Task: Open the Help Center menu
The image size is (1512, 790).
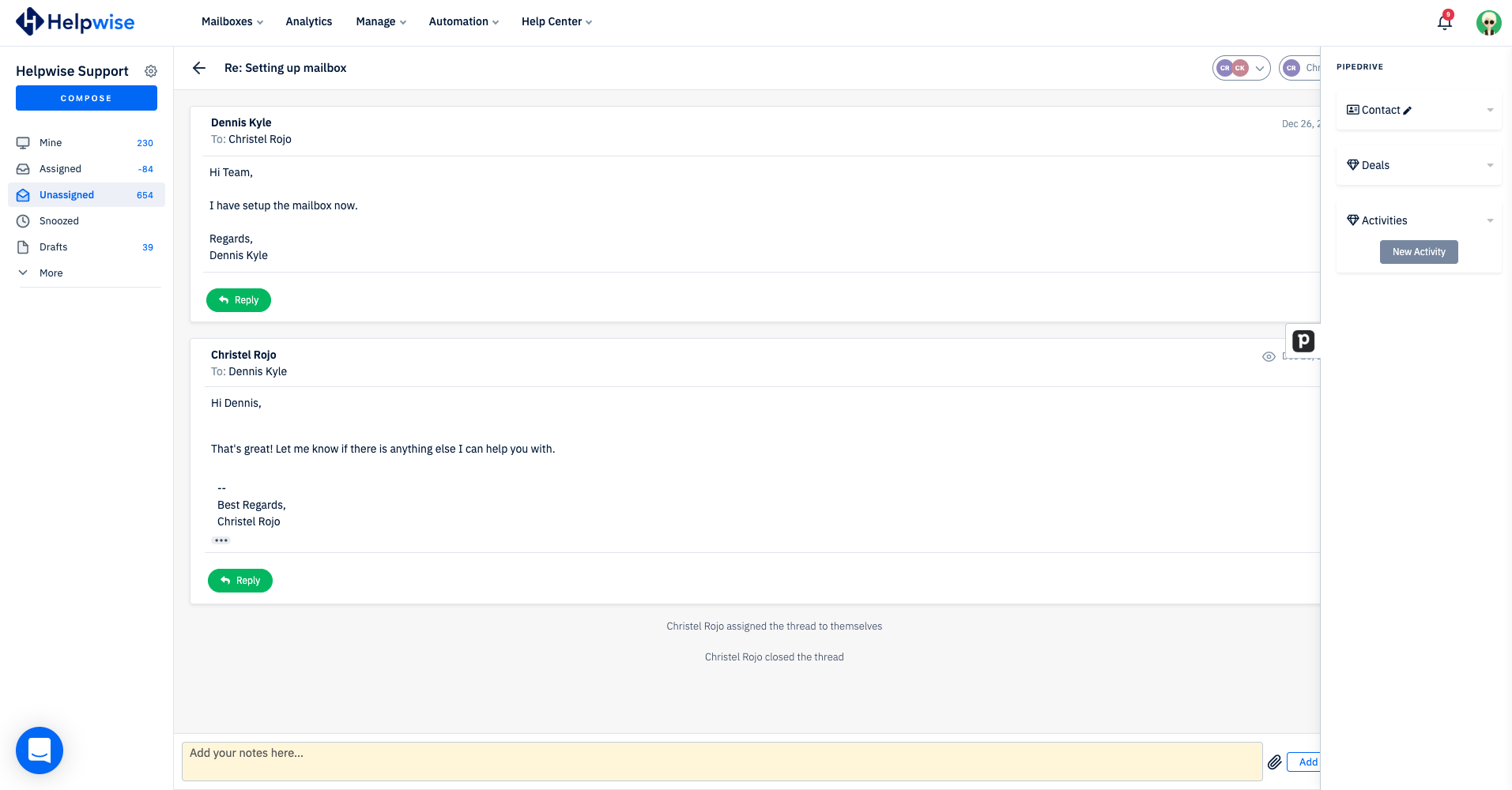Action: coord(556,21)
